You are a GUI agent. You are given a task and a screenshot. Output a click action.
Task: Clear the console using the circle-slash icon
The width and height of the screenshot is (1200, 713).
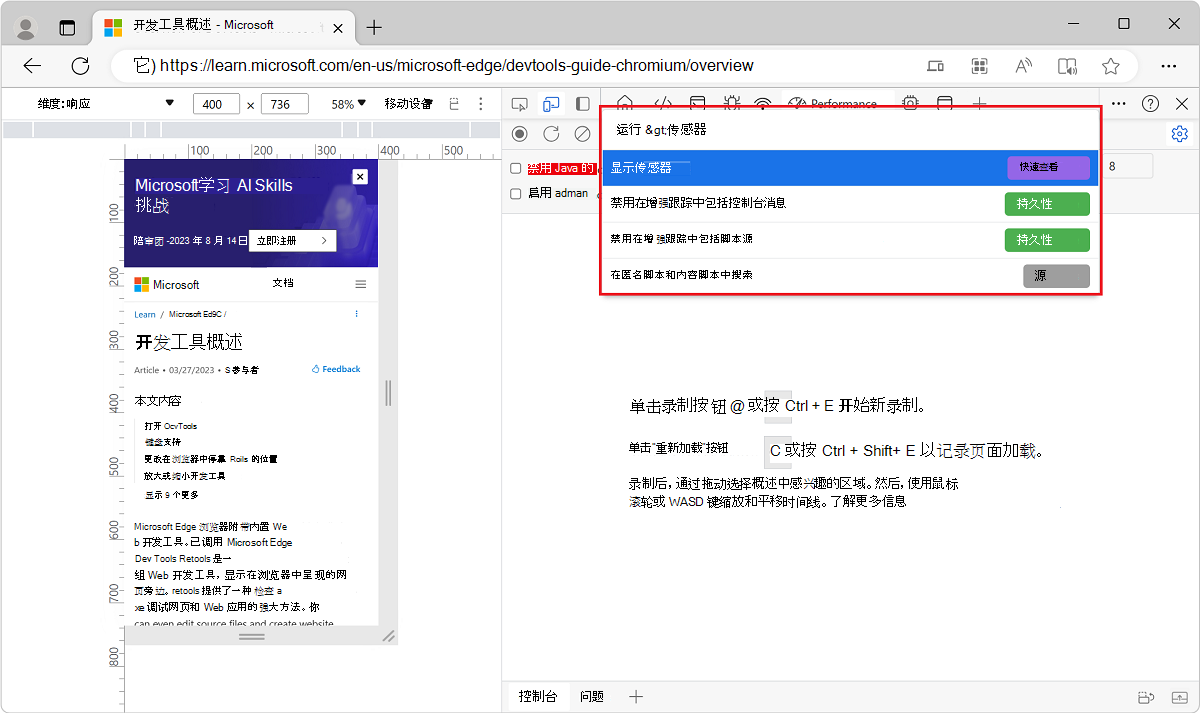point(583,133)
